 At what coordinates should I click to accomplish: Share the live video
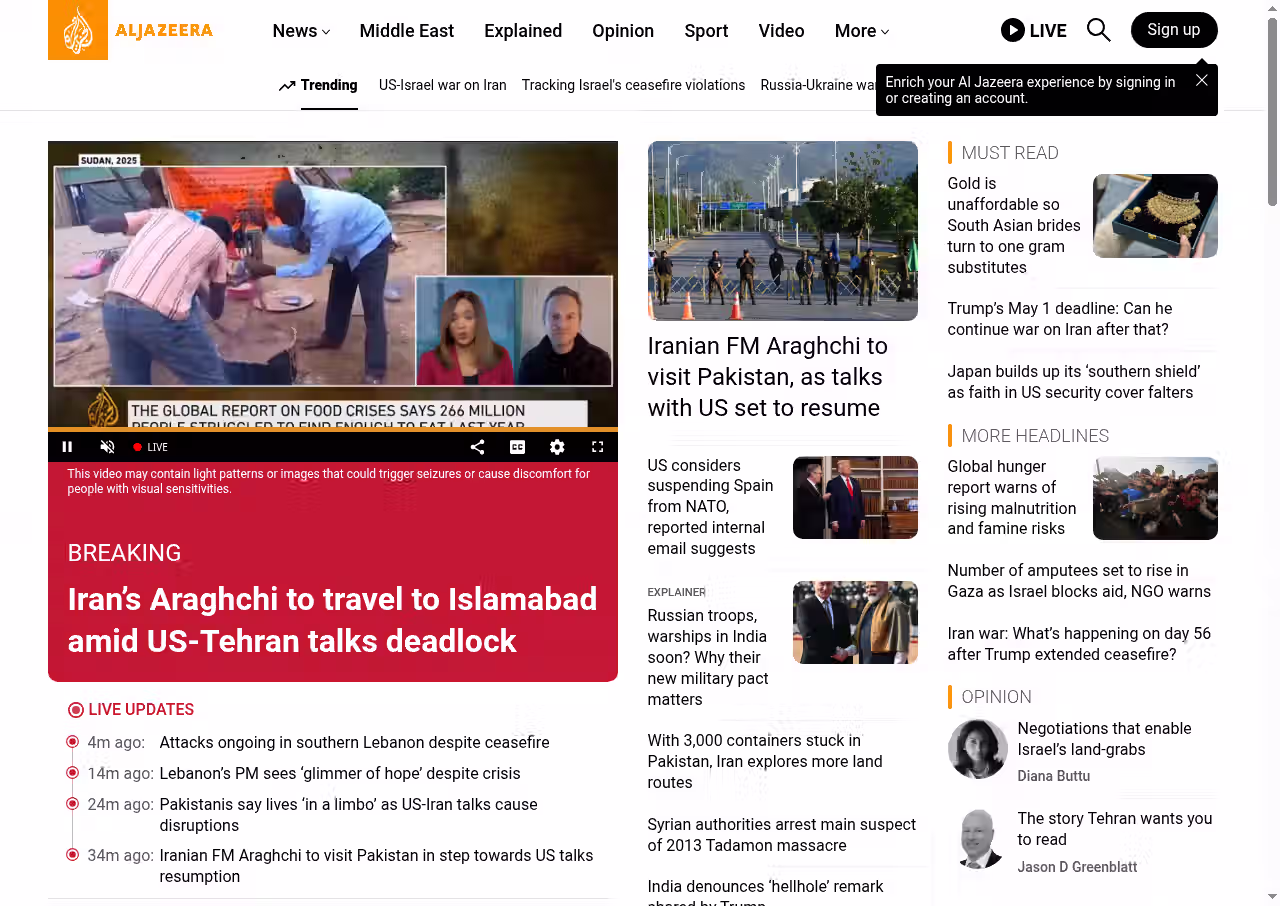477,447
